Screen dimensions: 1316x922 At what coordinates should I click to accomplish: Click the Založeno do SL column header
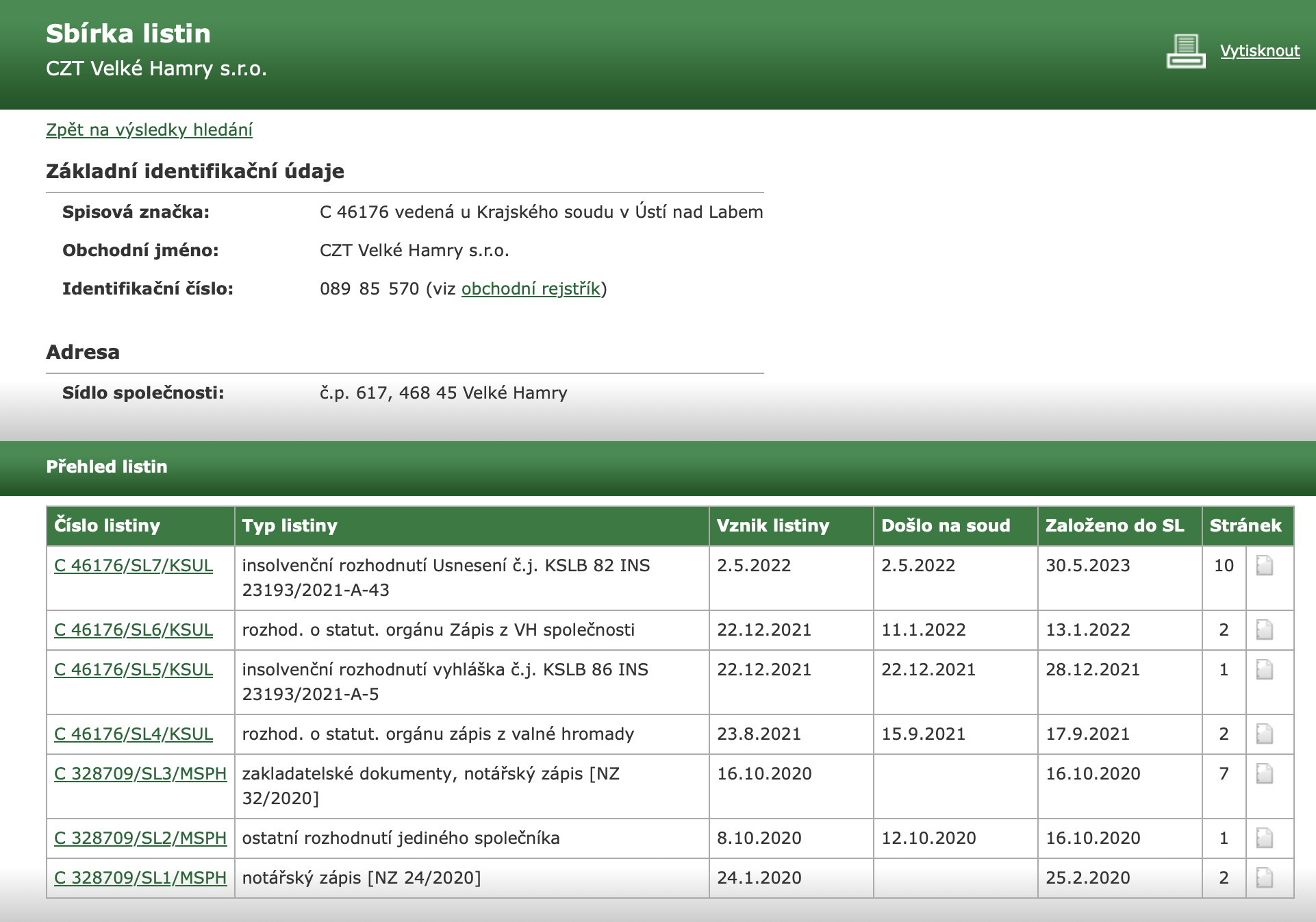tap(1120, 526)
